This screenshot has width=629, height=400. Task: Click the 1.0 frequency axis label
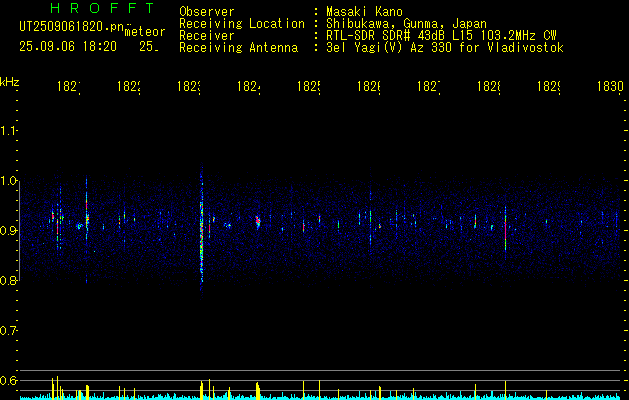pos(8,181)
